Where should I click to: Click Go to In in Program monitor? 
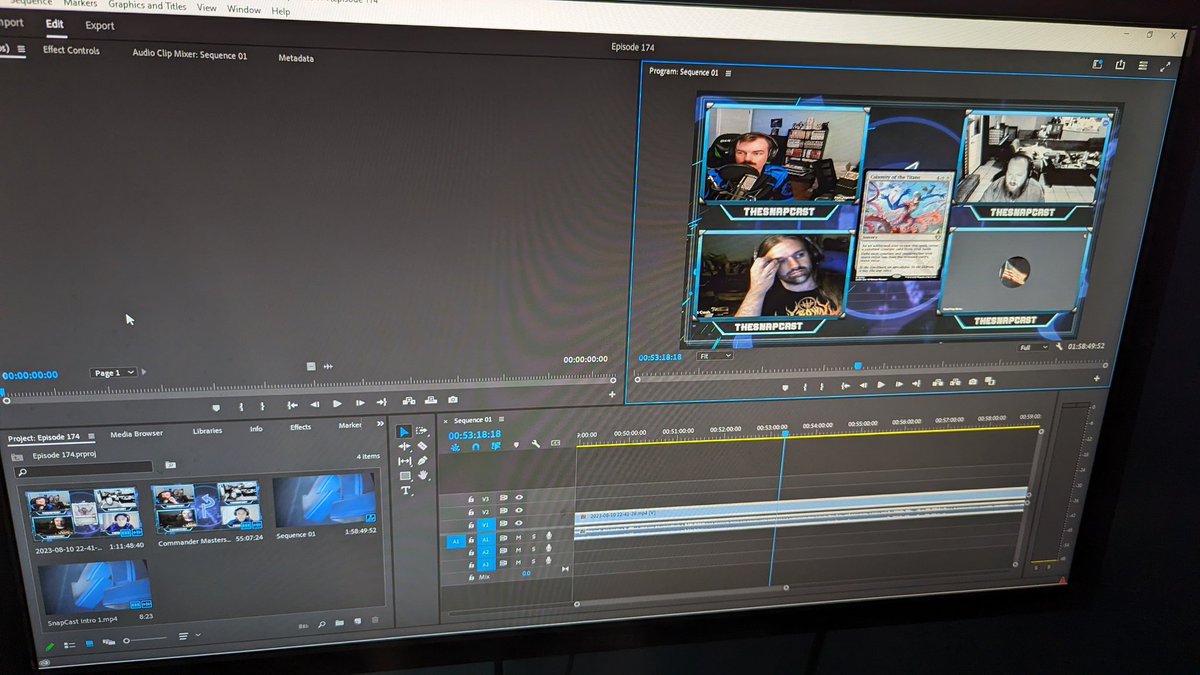tap(844, 385)
